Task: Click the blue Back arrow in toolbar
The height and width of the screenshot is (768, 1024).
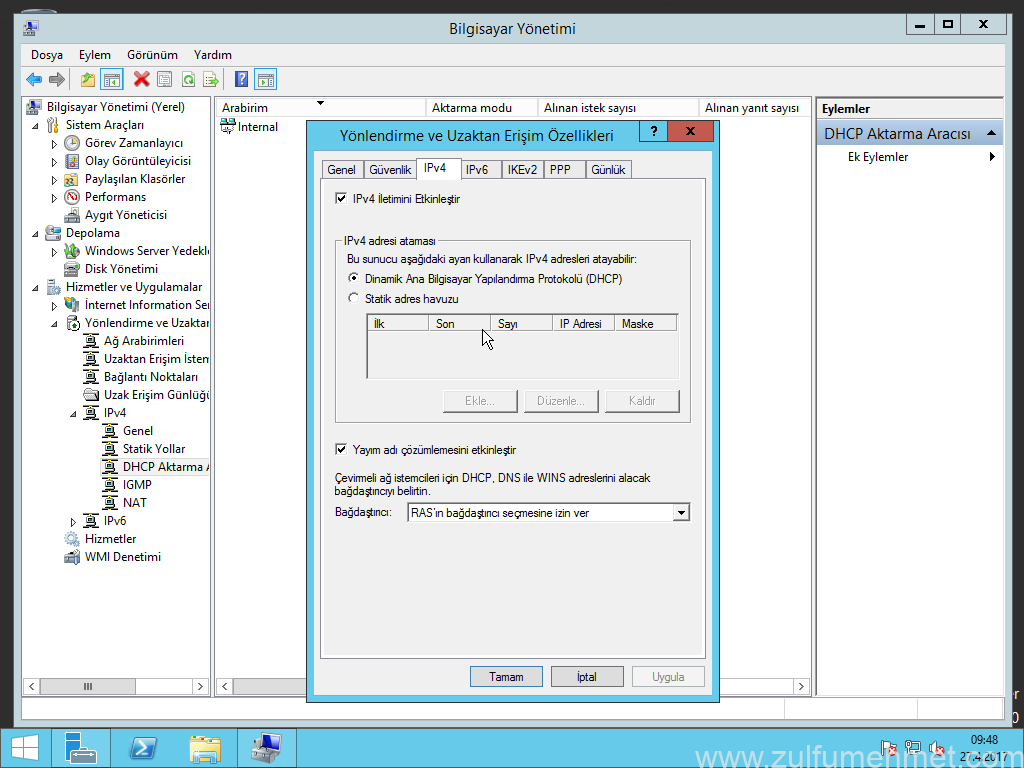Action: 34,80
